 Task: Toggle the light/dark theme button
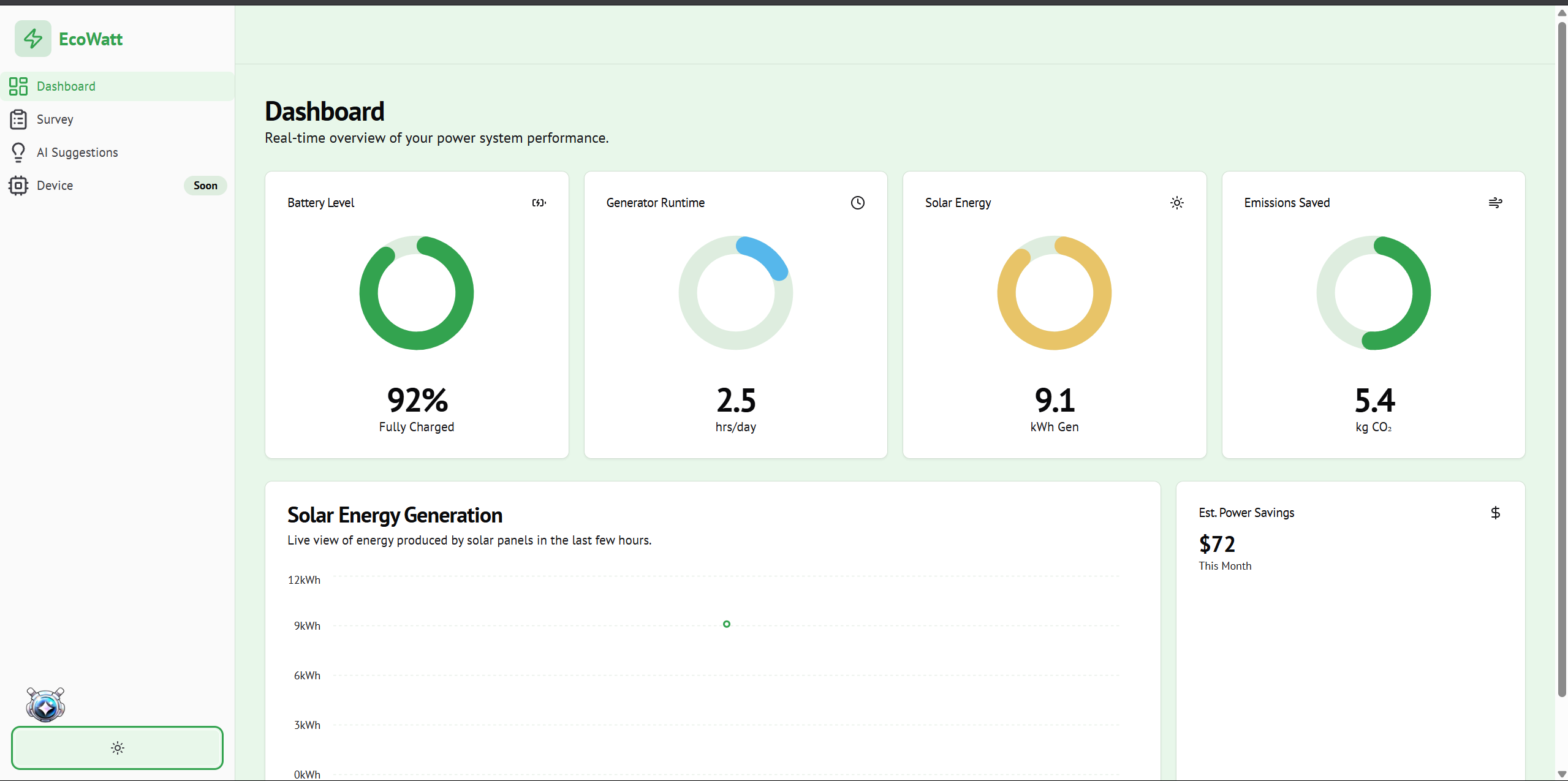(117, 747)
